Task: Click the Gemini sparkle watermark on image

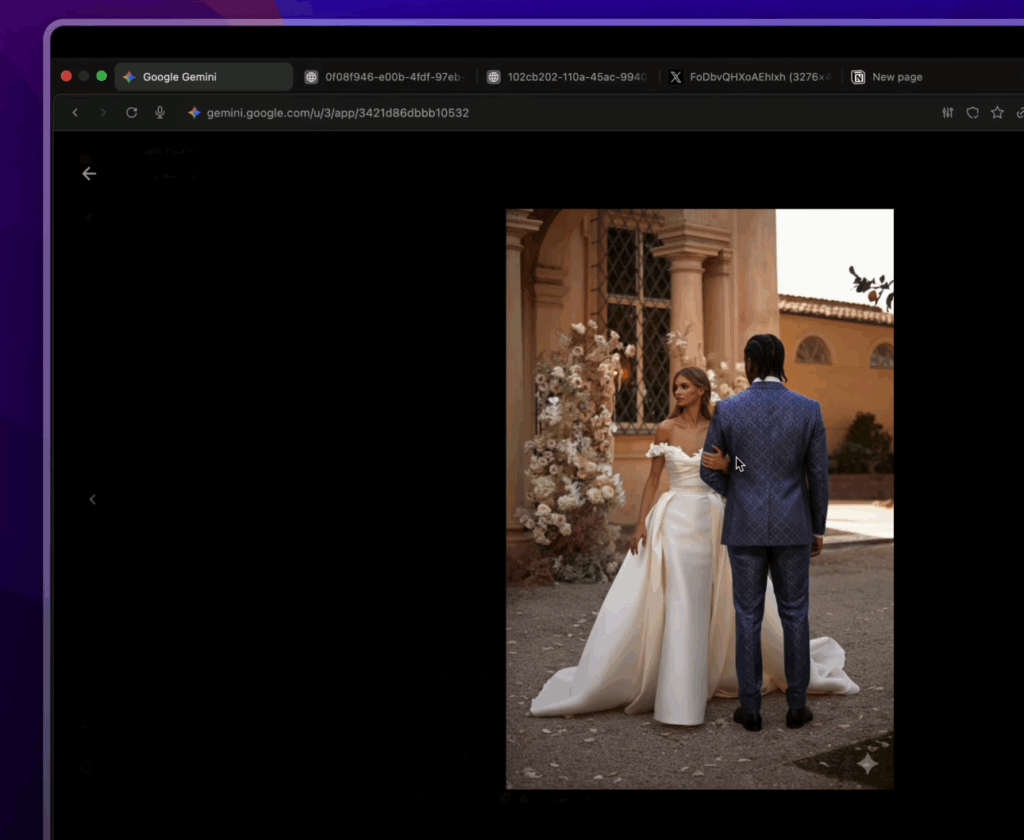Action: coord(867,764)
